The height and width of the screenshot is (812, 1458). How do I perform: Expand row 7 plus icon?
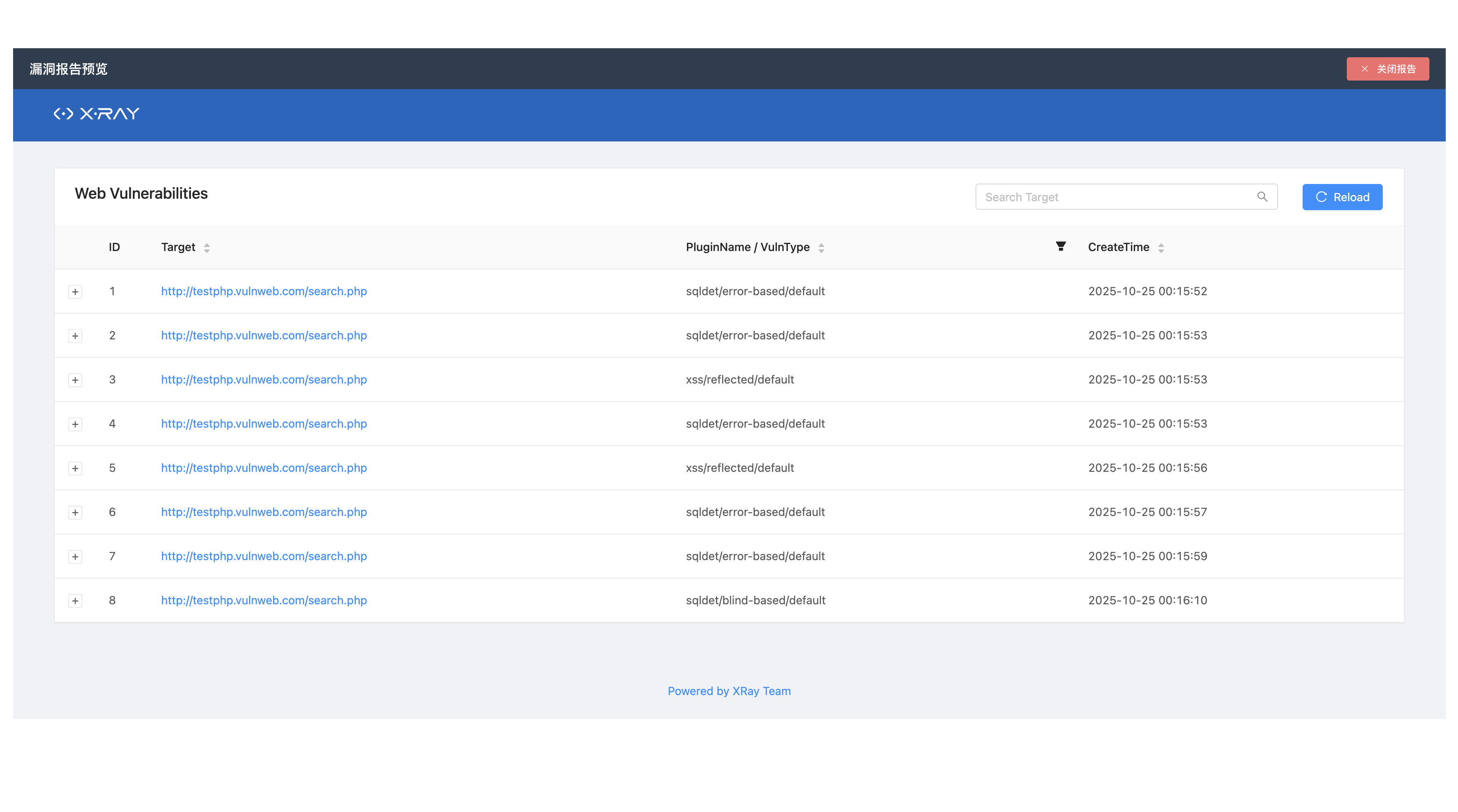click(75, 557)
